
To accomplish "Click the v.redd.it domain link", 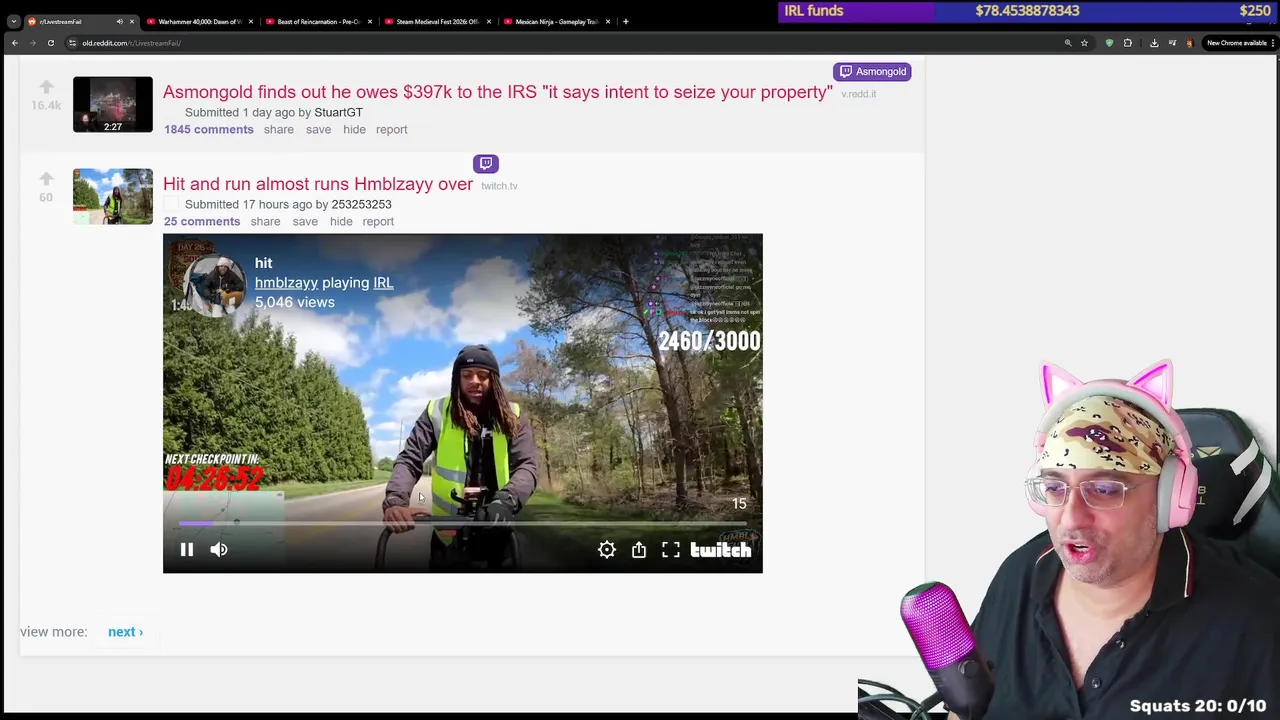I will (x=858, y=94).
